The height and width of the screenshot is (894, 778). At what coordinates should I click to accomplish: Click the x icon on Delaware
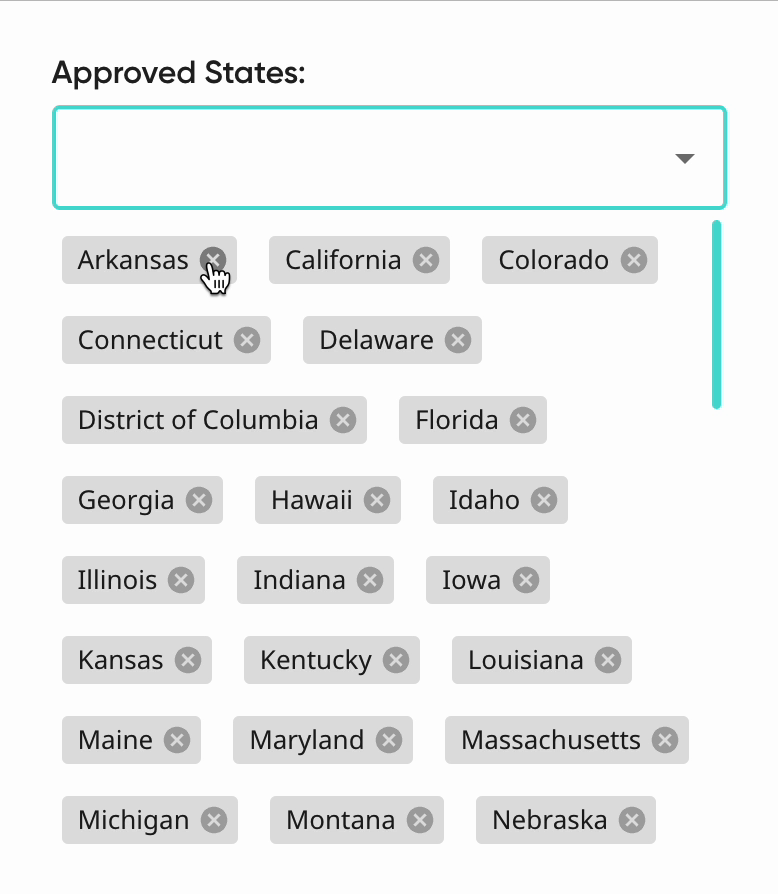pyautogui.click(x=458, y=340)
